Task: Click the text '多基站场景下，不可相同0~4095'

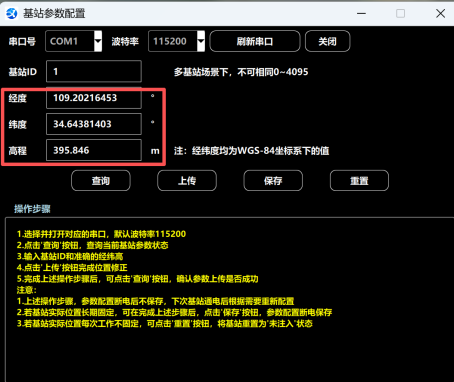Action: click(241, 72)
